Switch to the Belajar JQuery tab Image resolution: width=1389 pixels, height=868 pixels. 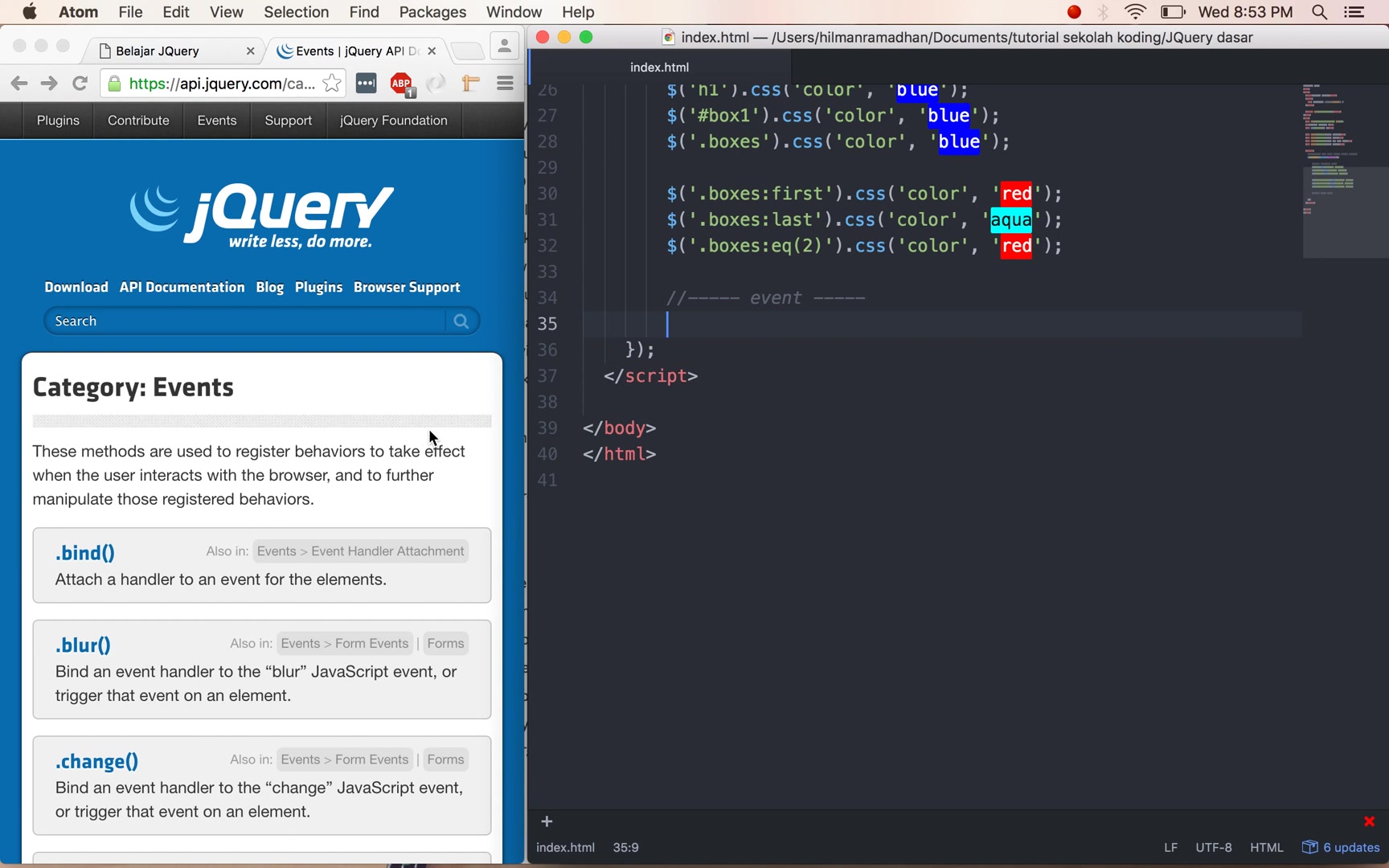[x=158, y=51]
